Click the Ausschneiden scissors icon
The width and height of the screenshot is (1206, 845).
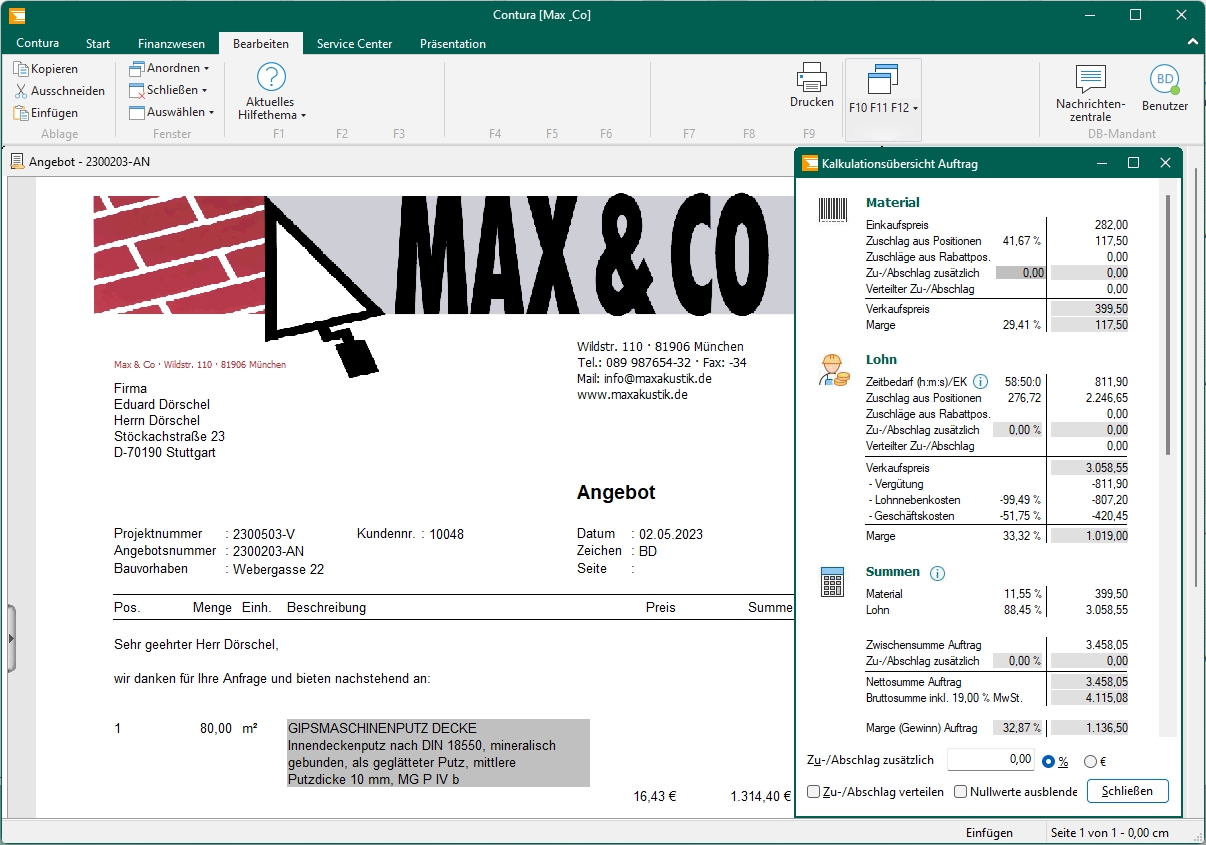point(21,91)
